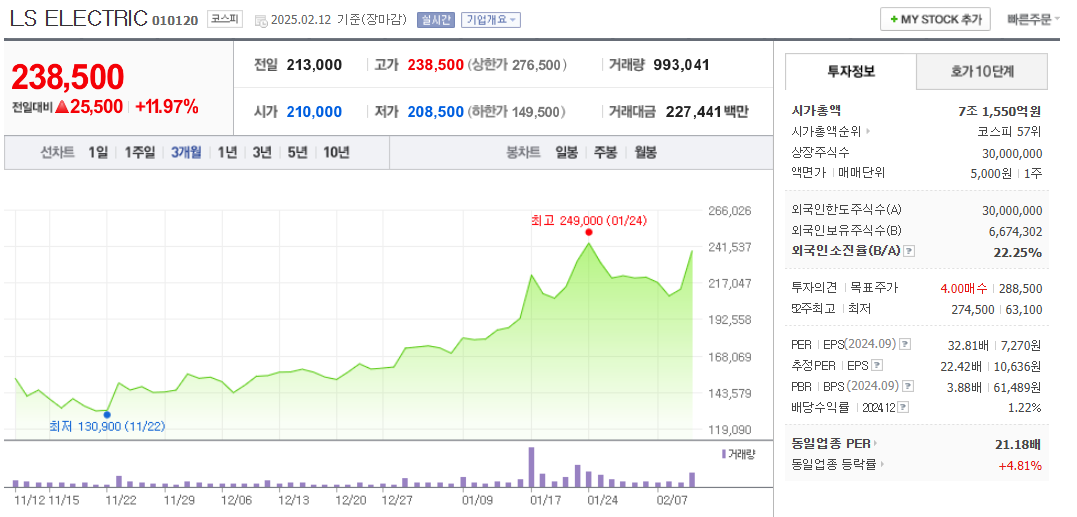Select the 3년 line chart period
Screen dimensions: 1077x517
coord(262,152)
